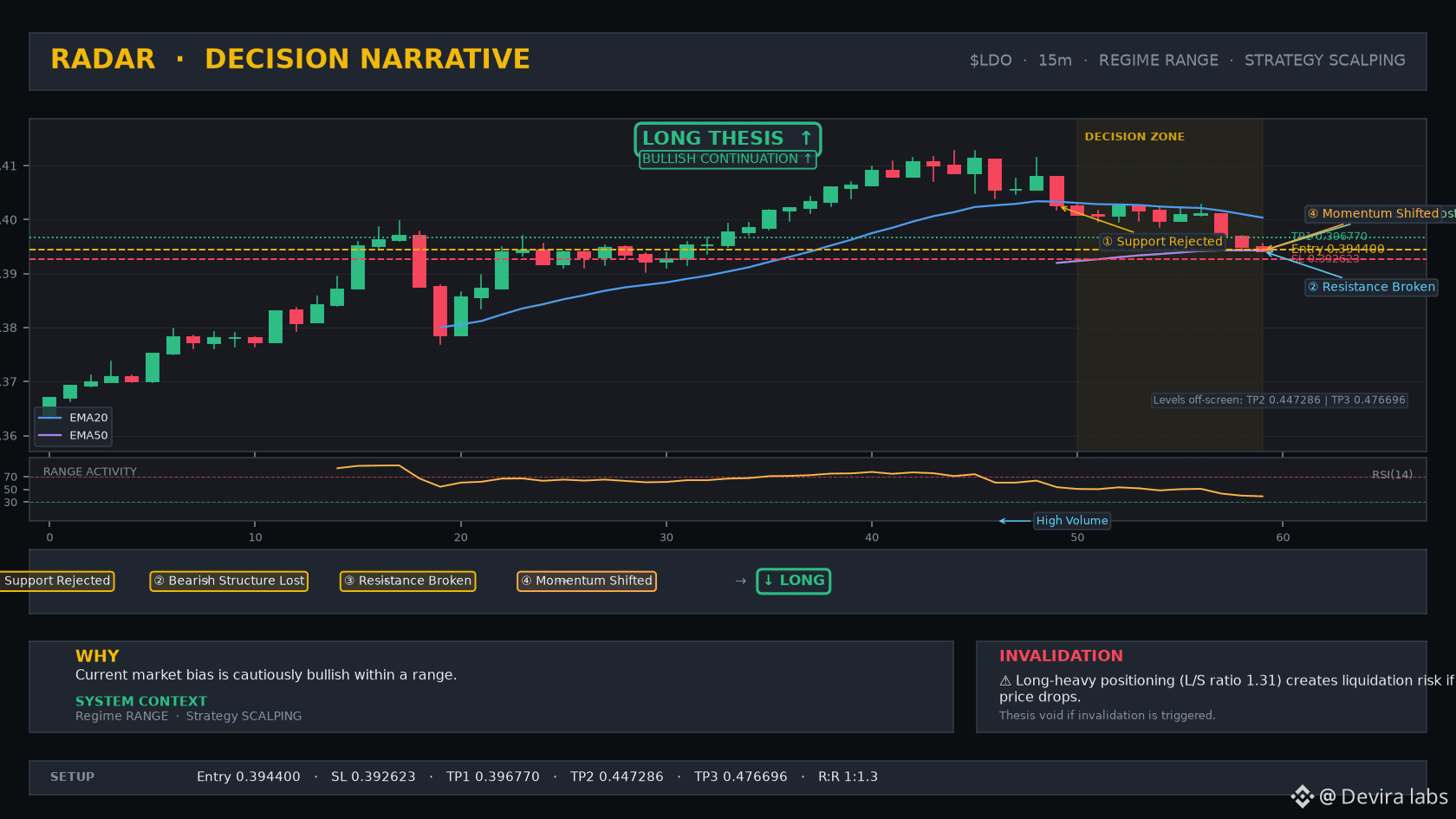Click the RADAR title text
The width and height of the screenshot is (1456, 819).
tap(103, 59)
